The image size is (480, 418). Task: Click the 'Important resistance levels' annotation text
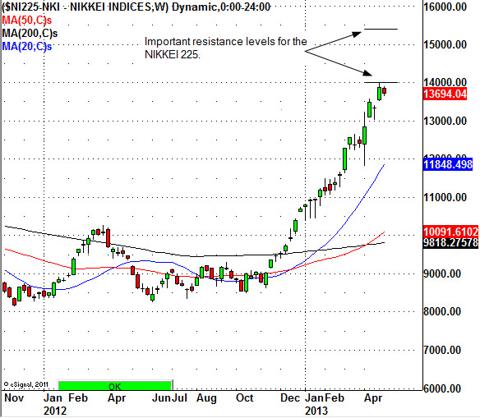pos(225,48)
